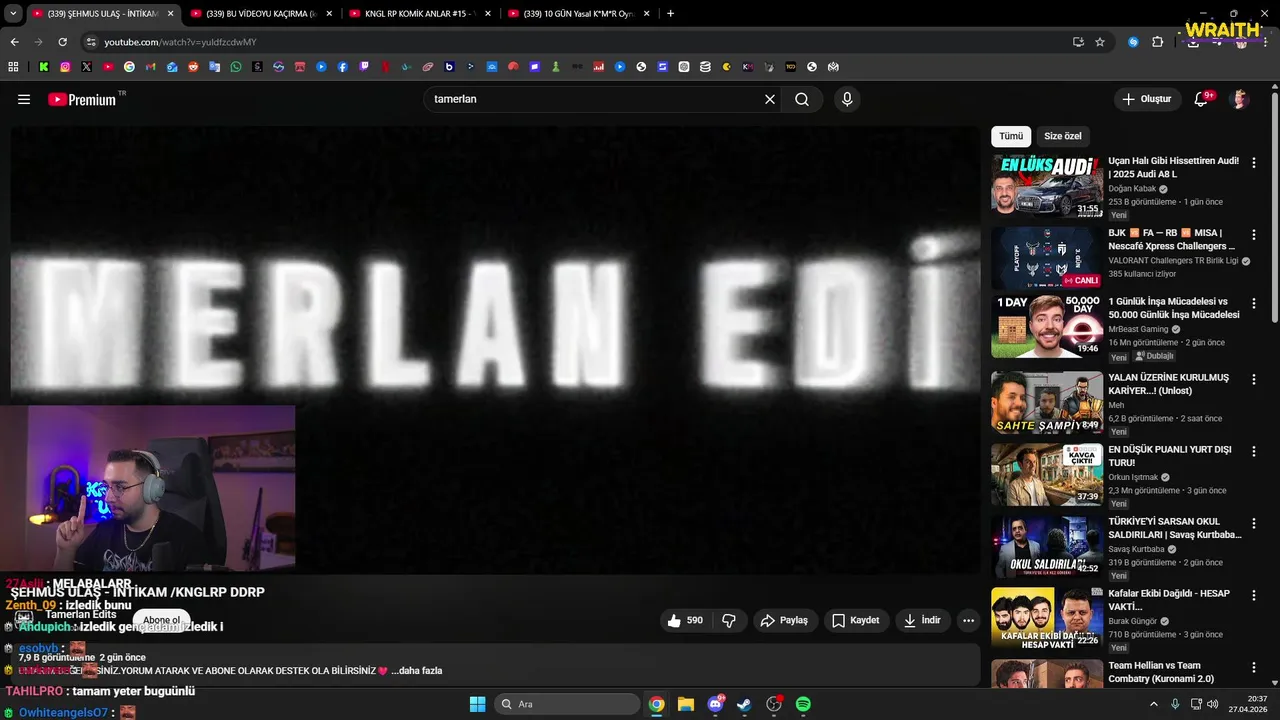
Task: Open the Facebook bookmark icon
Action: click(x=343, y=67)
